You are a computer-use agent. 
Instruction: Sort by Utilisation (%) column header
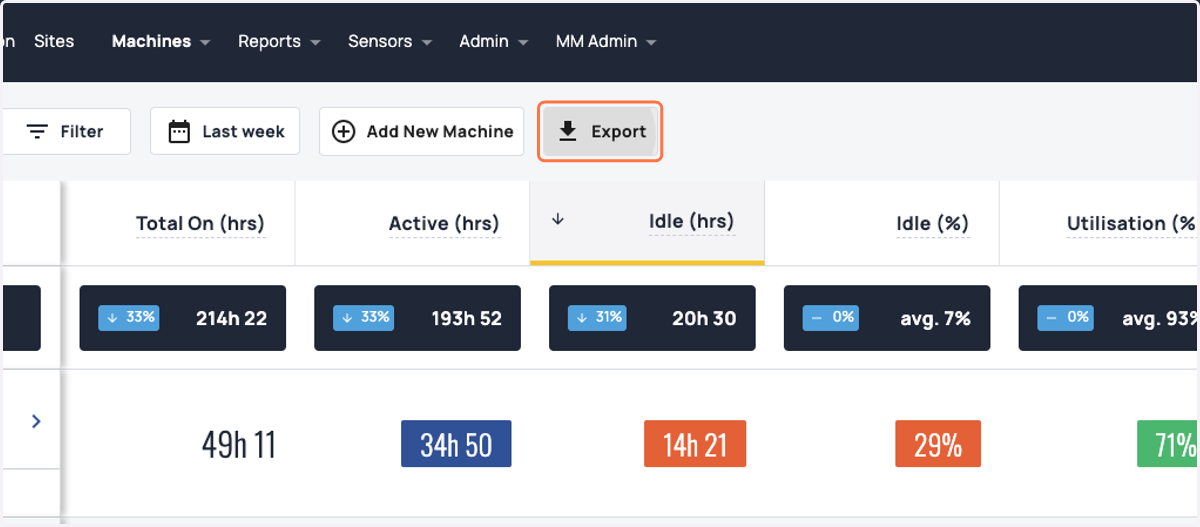pos(1131,223)
